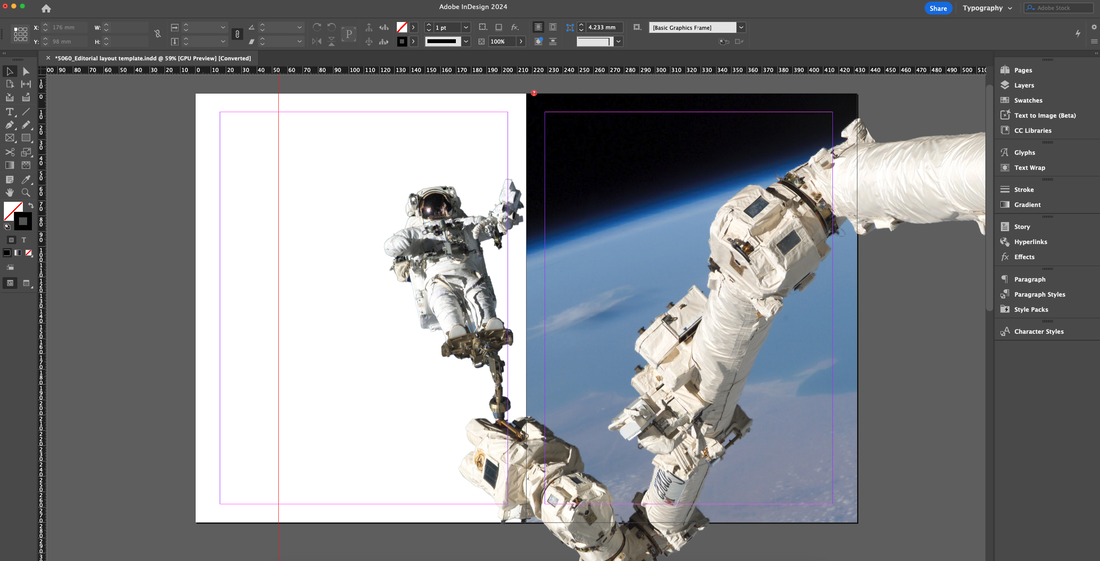The image size is (1100, 561).
Task: Toggle formatting affects container button
Action: [11, 240]
